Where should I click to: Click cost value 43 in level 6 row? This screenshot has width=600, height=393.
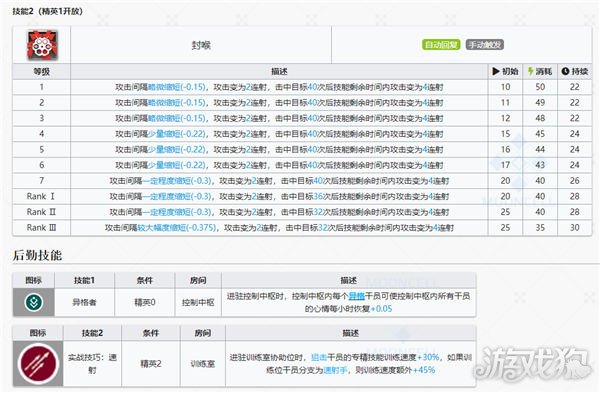[x=540, y=165]
